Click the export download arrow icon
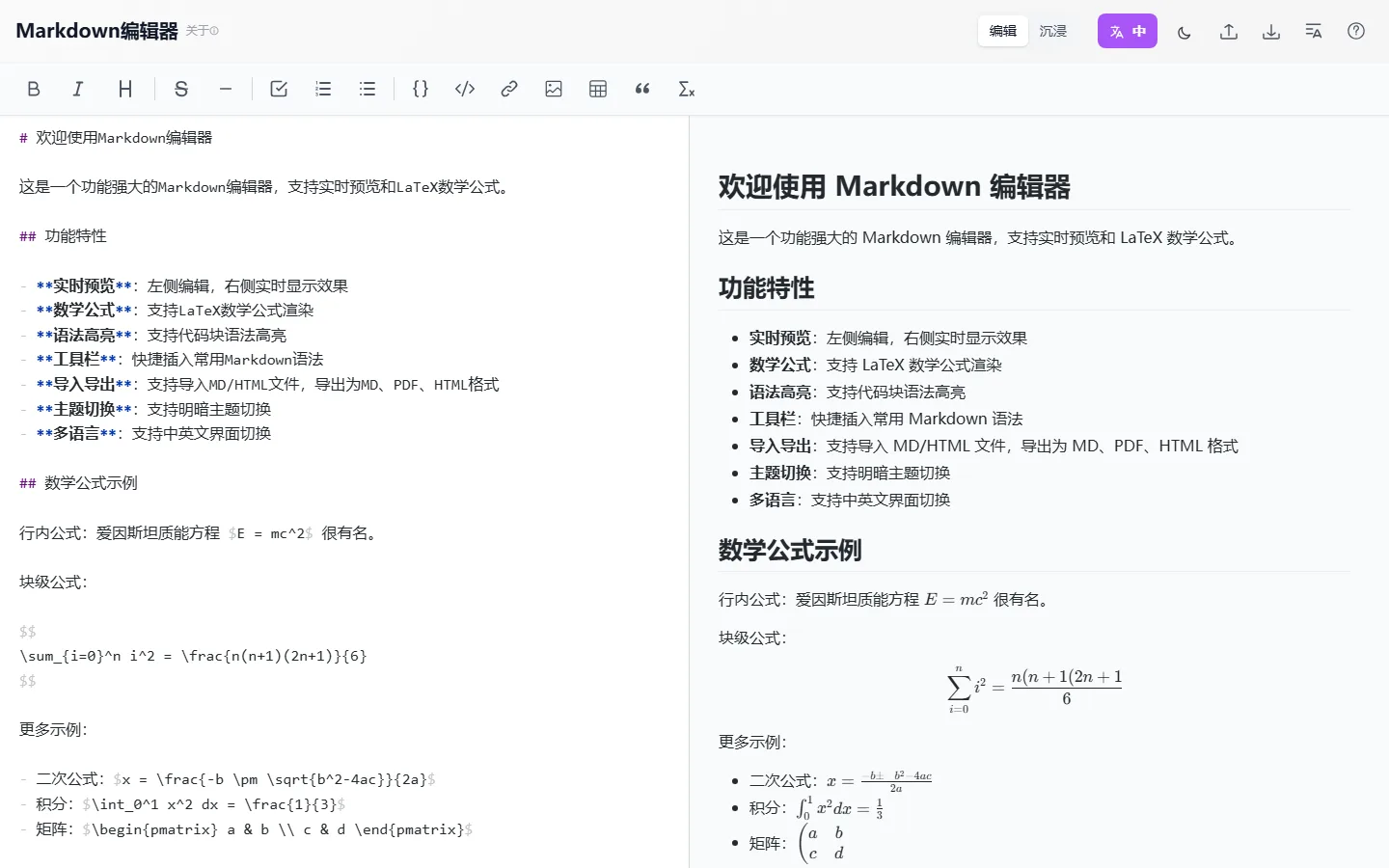 pos(1271,31)
